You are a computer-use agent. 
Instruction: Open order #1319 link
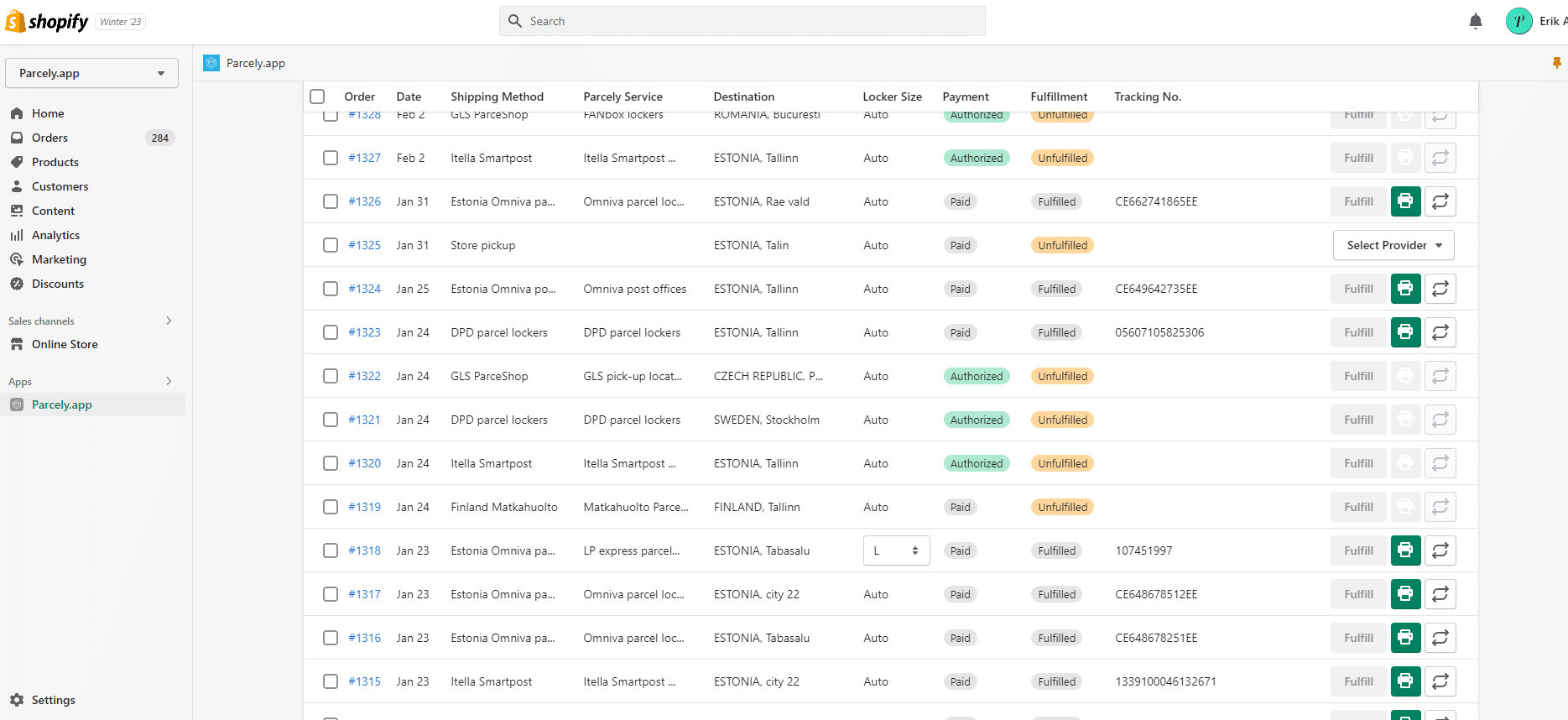pyautogui.click(x=364, y=507)
